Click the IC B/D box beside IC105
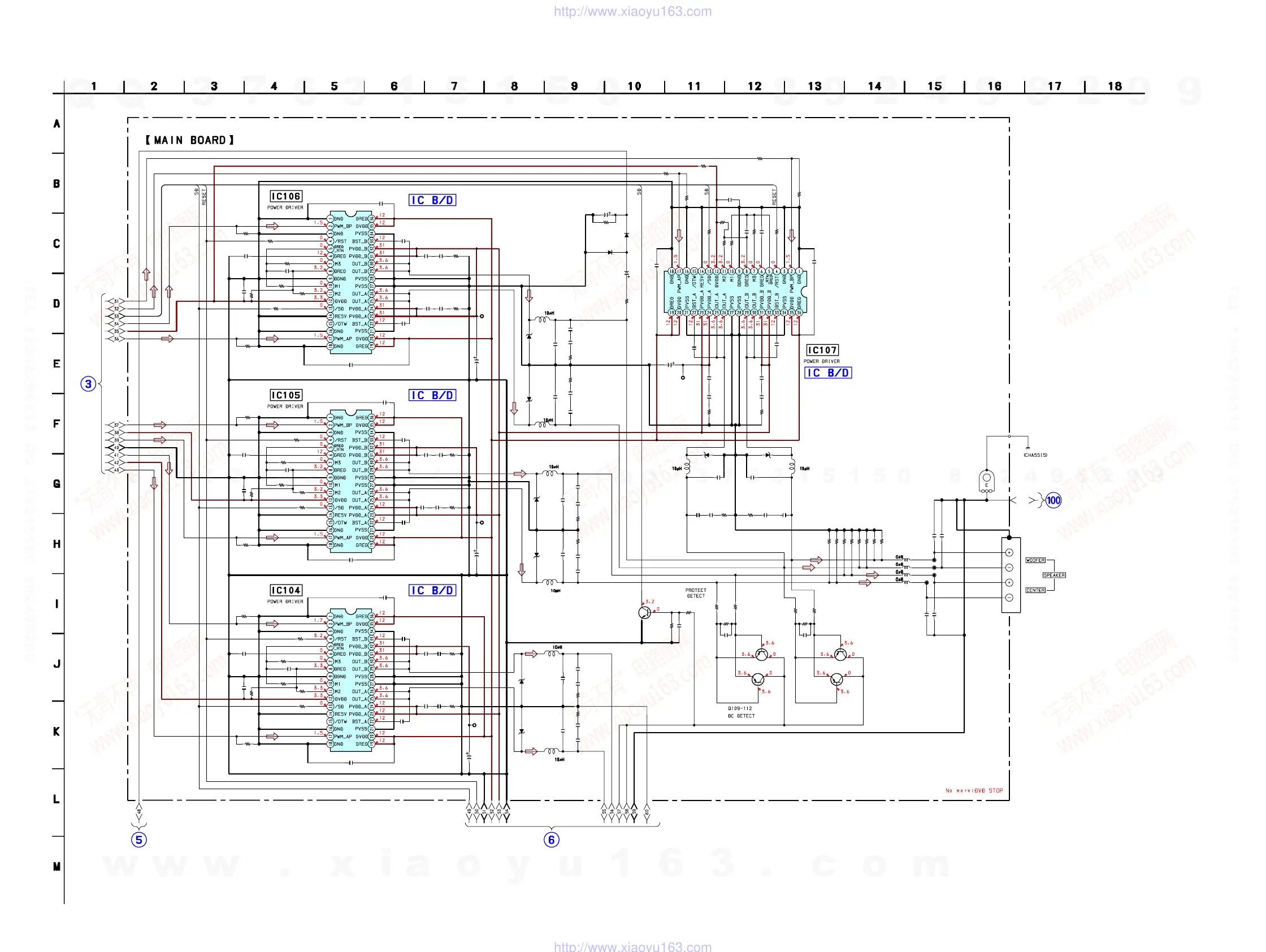Image resolution: width=1266 pixels, height=952 pixels. click(x=432, y=395)
